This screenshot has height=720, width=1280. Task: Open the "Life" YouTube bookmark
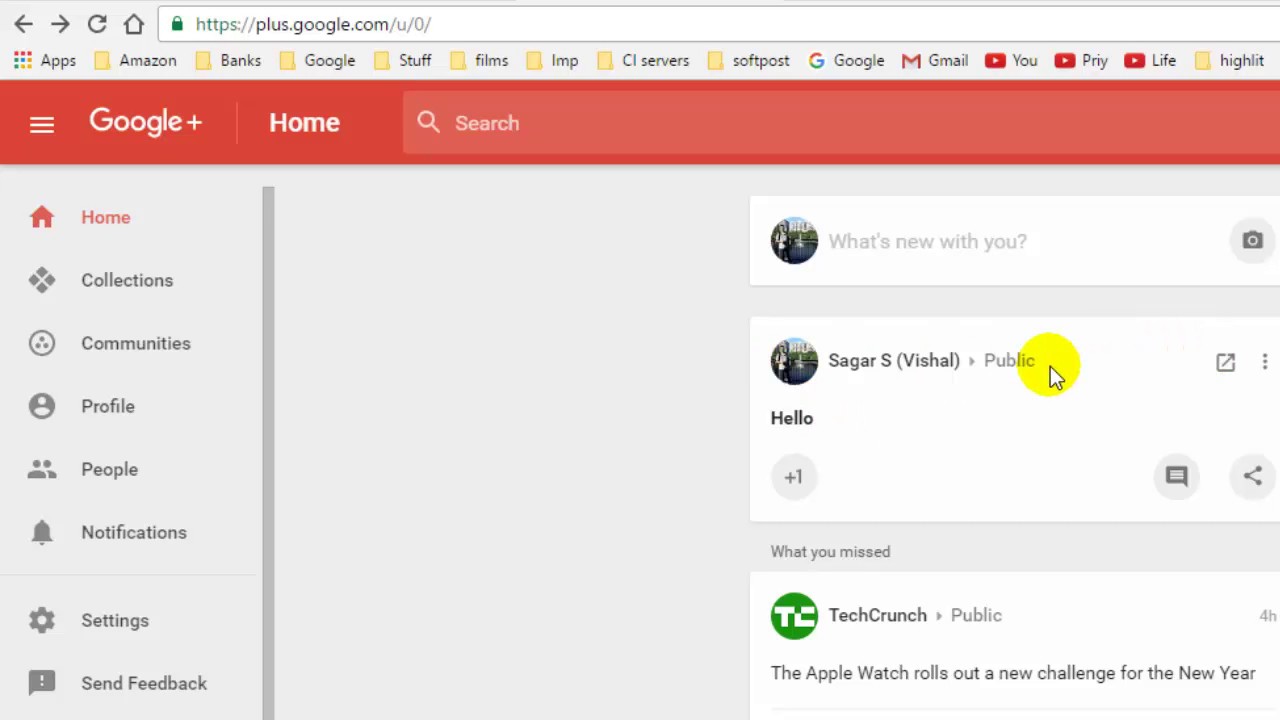point(1150,61)
